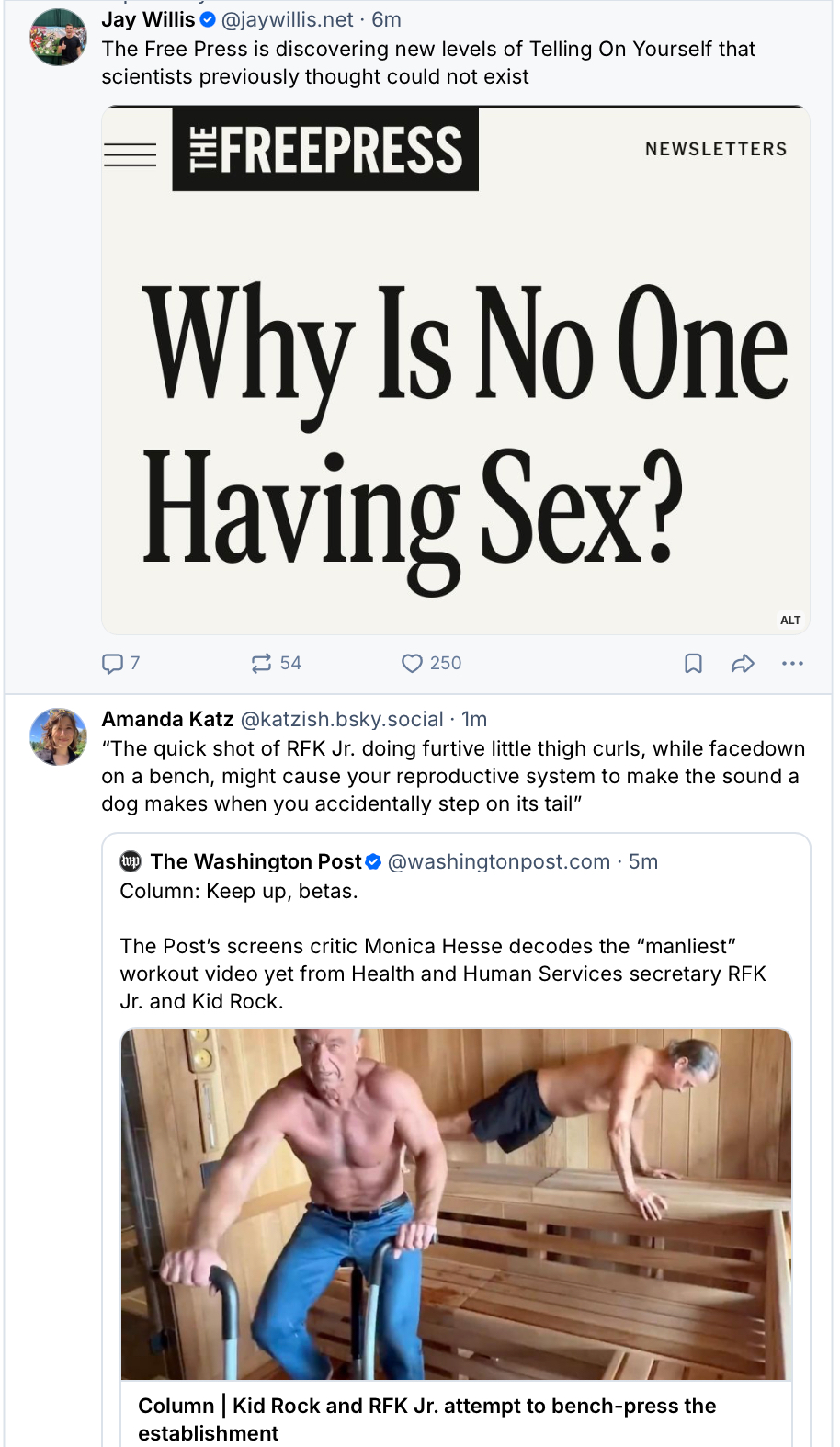840x1447 pixels.
Task: Open Jay Willis's profile avatar
Action: coord(59,38)
